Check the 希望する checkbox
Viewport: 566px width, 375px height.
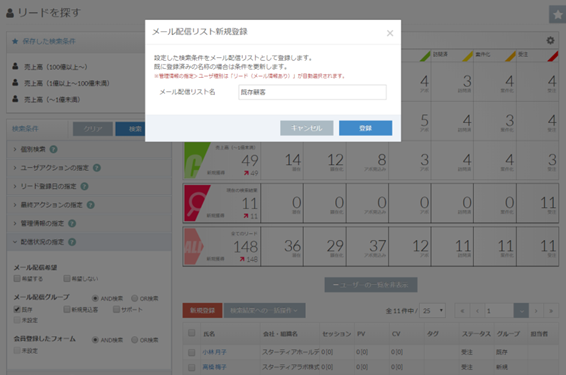tap(17, 278)
